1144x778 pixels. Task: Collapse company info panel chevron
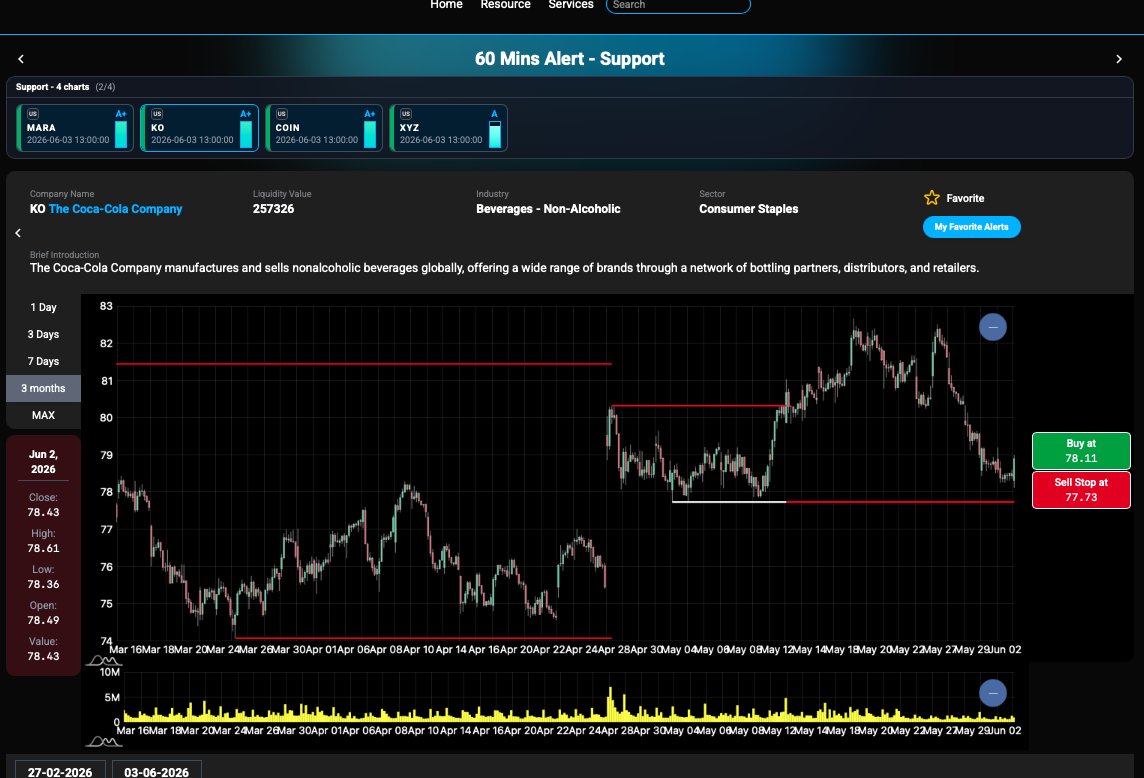pyautogui.click(x=18, y=233)
